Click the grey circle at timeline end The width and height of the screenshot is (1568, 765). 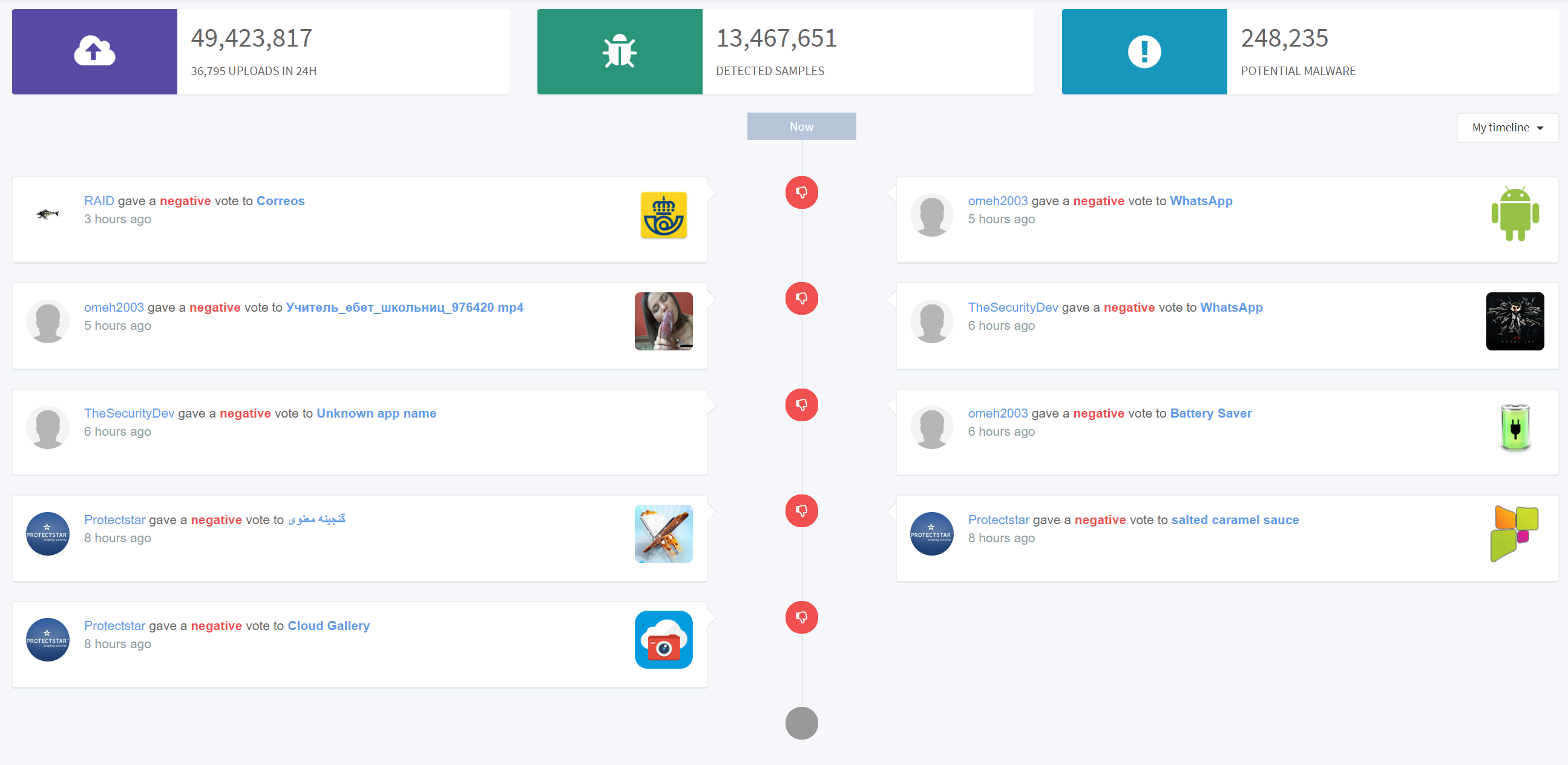click(801, 723)
